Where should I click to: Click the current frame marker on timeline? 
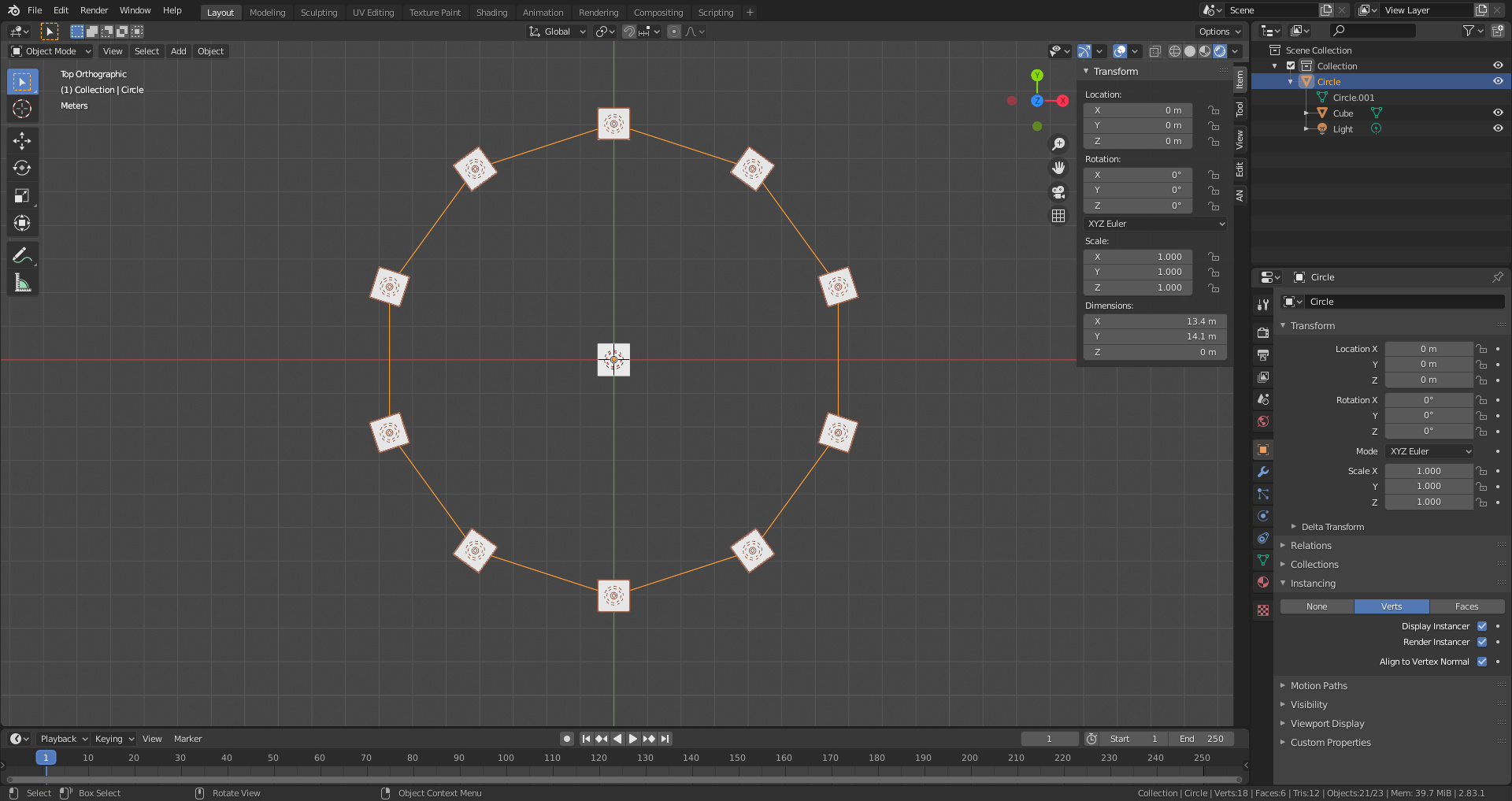(x=46, y=758)
